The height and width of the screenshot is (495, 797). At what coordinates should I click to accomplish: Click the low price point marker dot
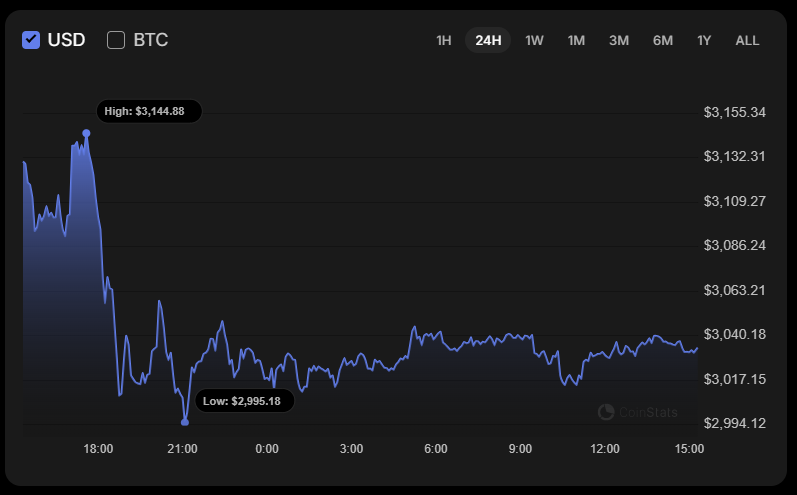pyautogui.click(x=185, y=422)
